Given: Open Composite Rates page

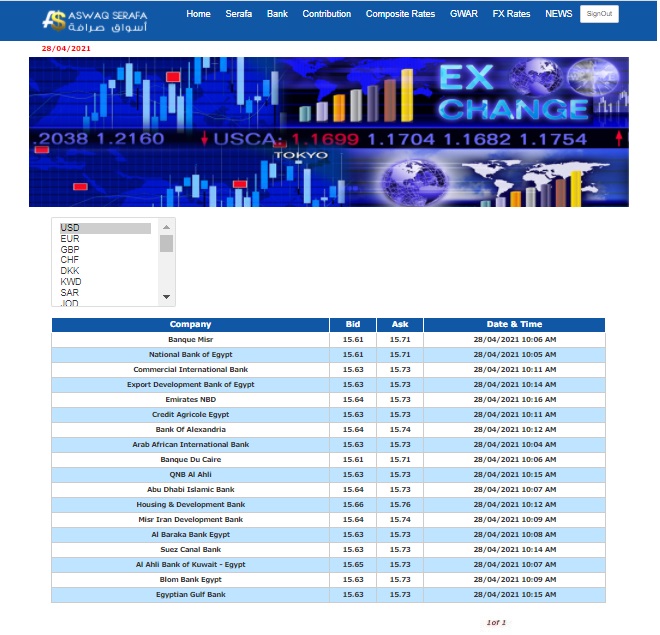Looking at the screenshot, I should pyautogui.click(x=400, y=14).
